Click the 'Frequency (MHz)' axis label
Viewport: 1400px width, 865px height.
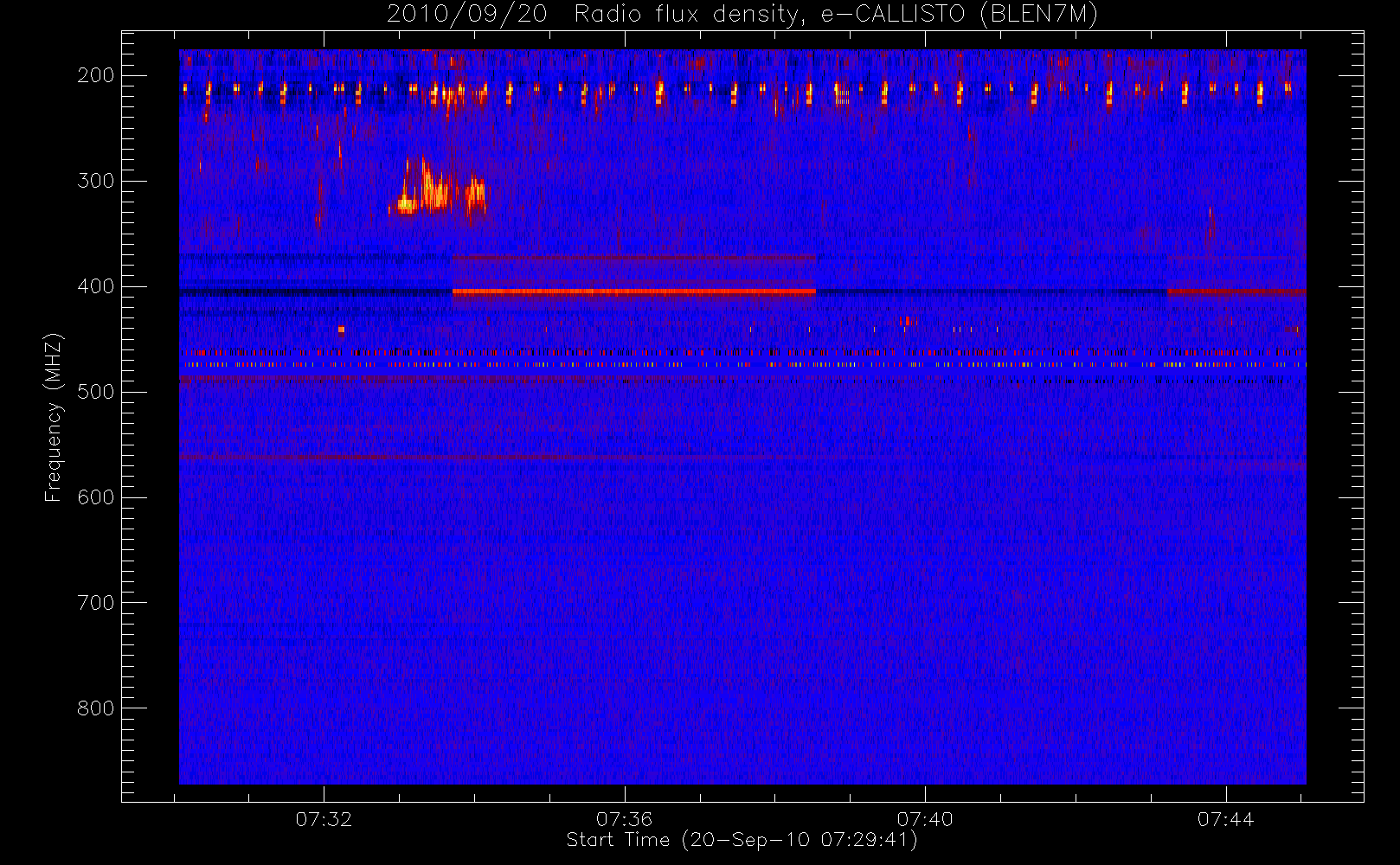click(54, 417)
